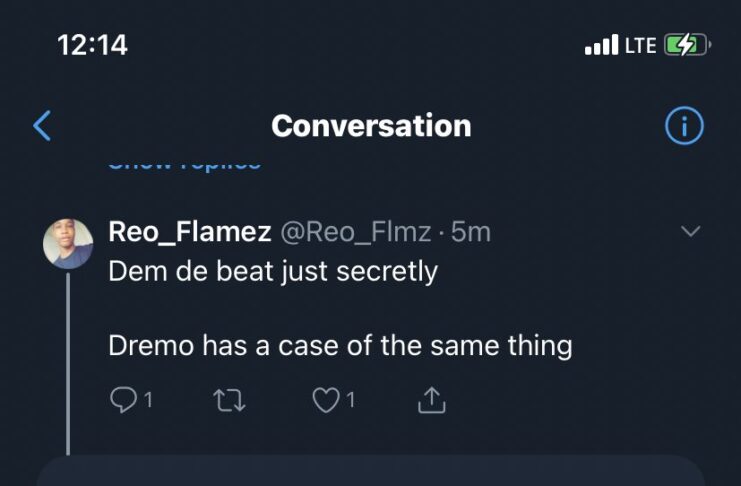Viewport: 741px width, 486px height.
Task: Tap the back arrow in header
Action: pos(42,126)
